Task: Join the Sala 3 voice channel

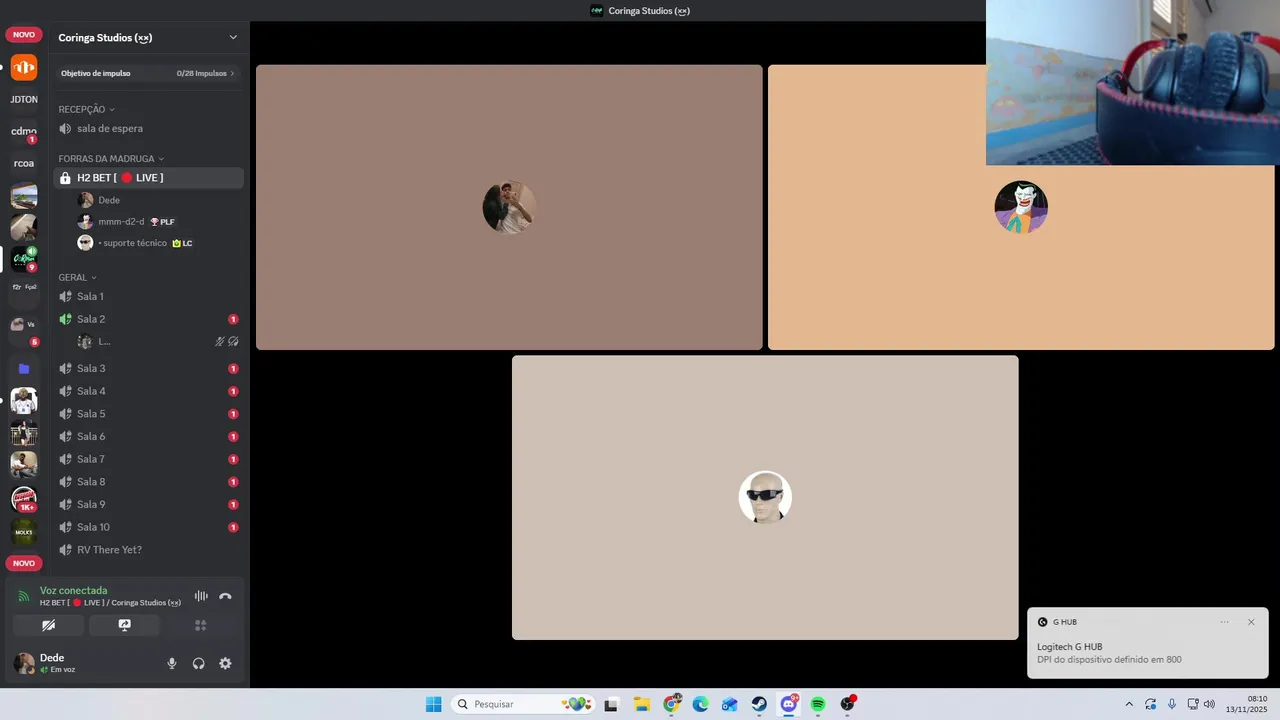Action: pos(148,368)
